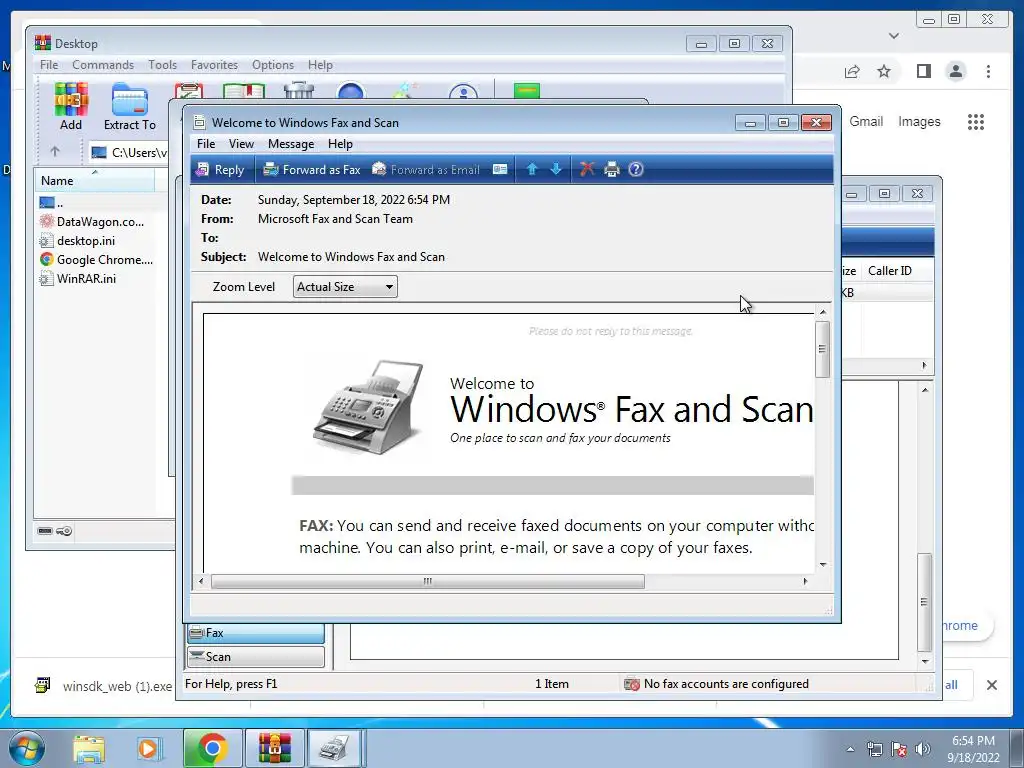Click the print icon in fax toolbar
This screenshot has width=1024, height=768.
(611, 170)
